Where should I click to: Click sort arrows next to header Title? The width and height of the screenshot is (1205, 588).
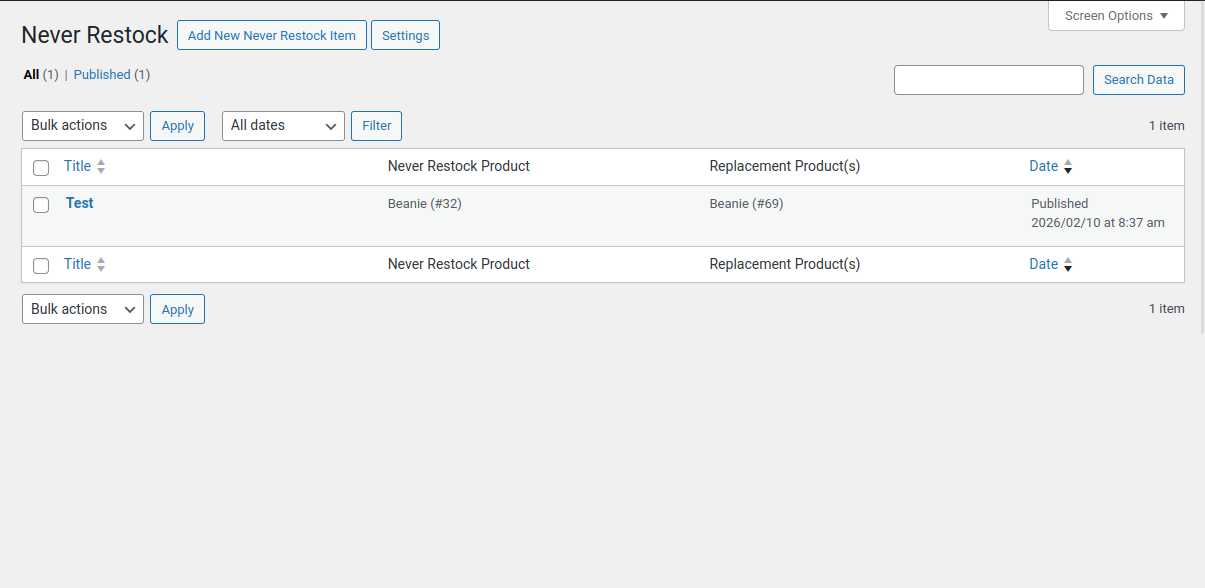(101, 167)
